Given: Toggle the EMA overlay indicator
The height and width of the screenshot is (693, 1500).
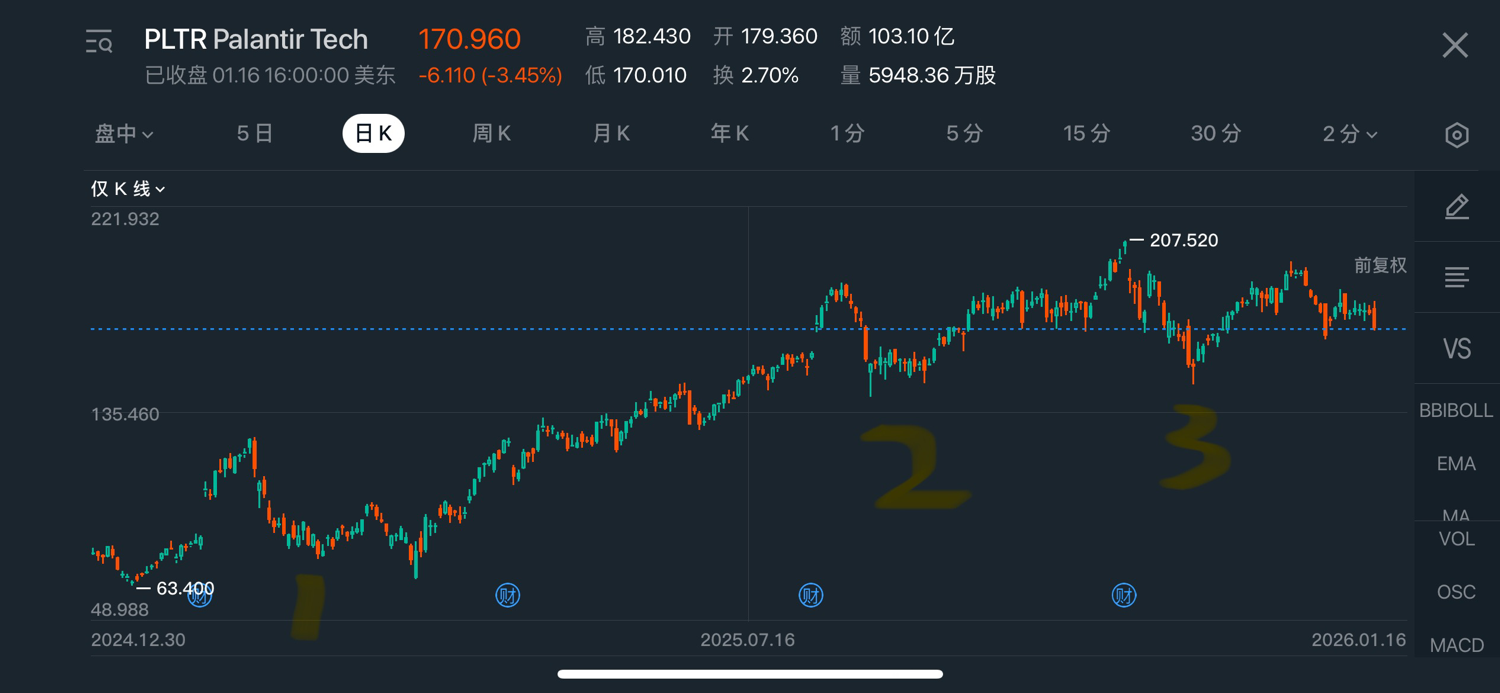Looking at the screenshot, I should click(x=1456, y=463).
